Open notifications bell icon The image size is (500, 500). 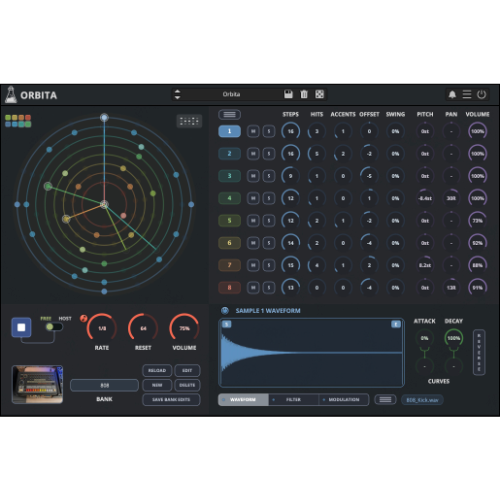(x=452, y=95)
